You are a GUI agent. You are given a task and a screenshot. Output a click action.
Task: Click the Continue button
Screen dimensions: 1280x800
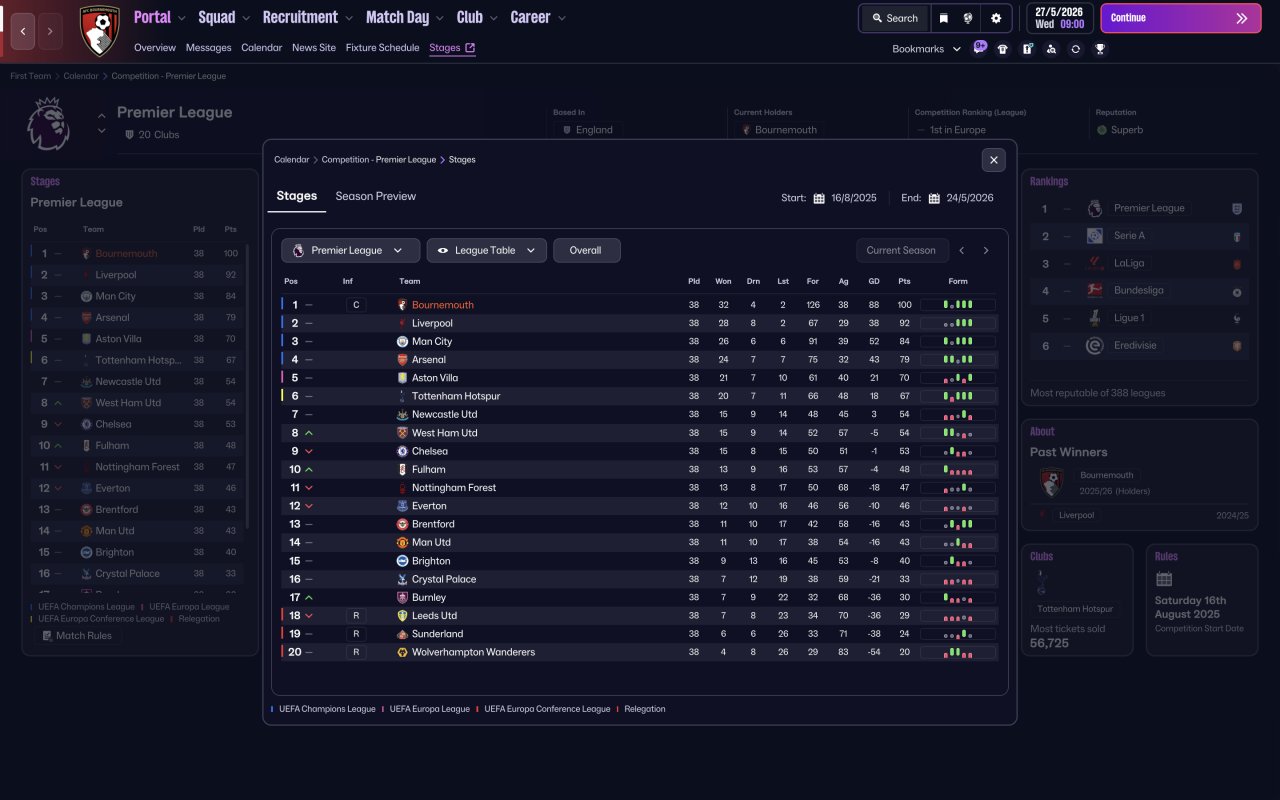pos(1180,18)
